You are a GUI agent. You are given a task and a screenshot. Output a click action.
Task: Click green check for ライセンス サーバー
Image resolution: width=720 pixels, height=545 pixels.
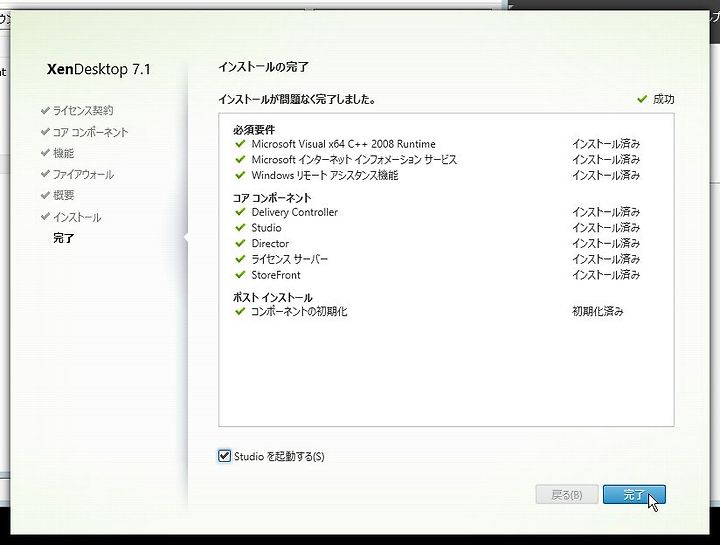(240, 259)
